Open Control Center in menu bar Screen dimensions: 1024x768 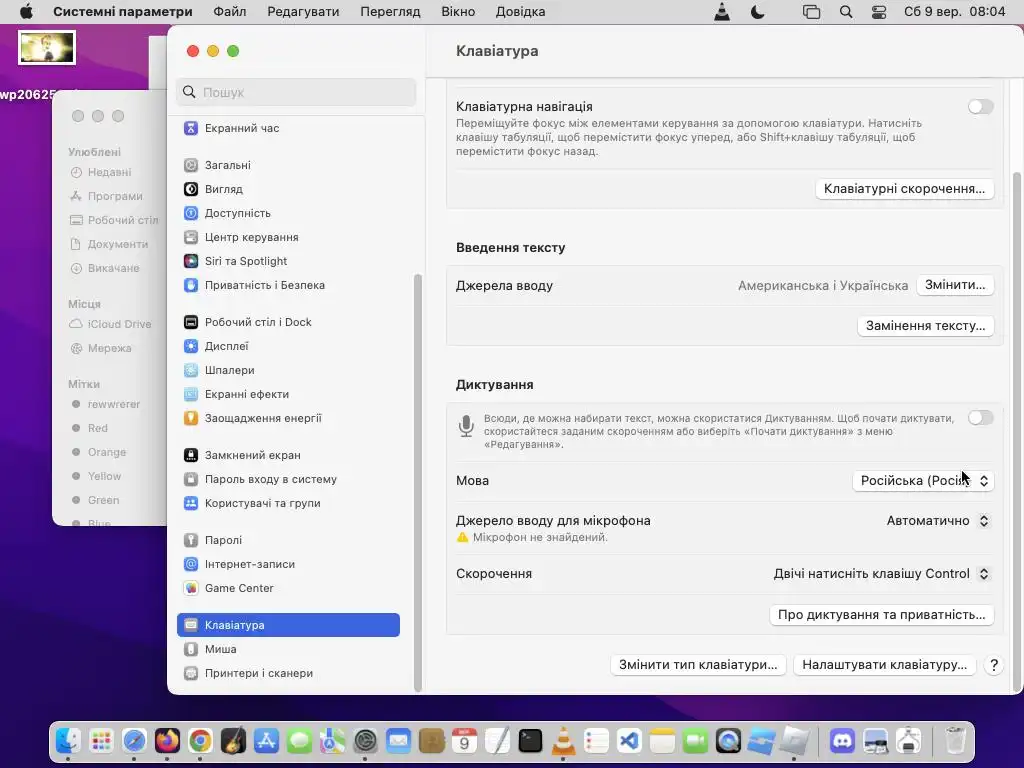point(879,12)
